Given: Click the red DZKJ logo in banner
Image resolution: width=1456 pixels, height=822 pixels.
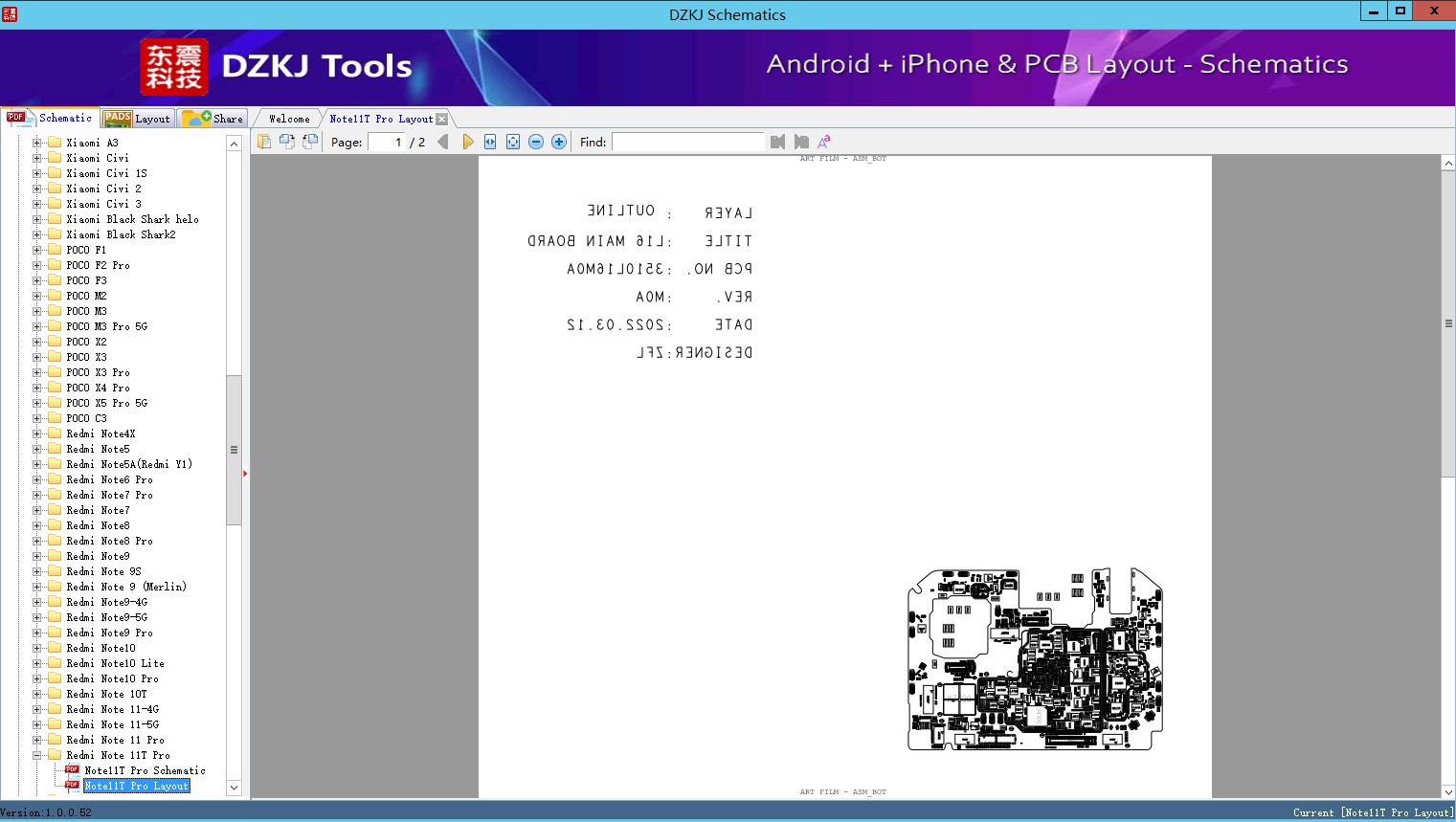Looking at the screenshot, I should tap(173, 67).
